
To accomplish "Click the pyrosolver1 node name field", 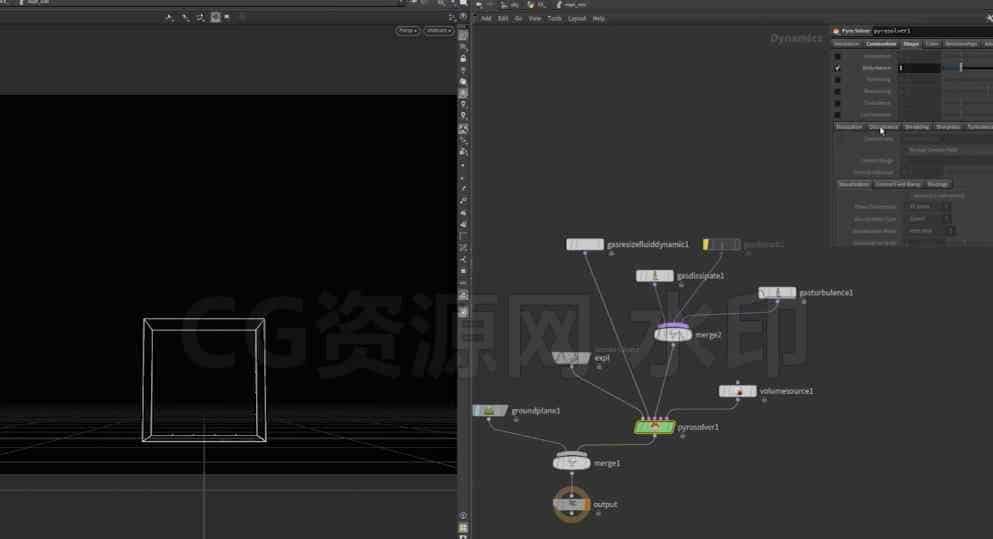I will tap(931, 31).
